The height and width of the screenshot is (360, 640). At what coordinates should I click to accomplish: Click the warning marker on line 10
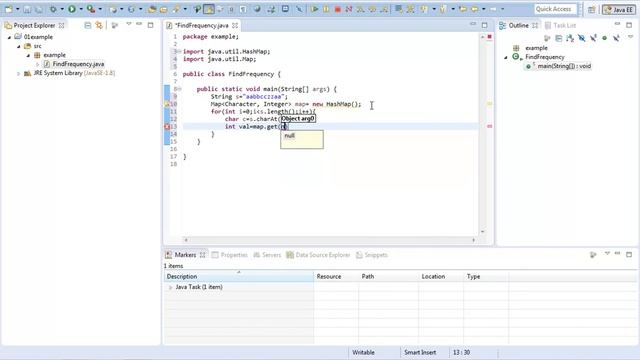point(167,104)
